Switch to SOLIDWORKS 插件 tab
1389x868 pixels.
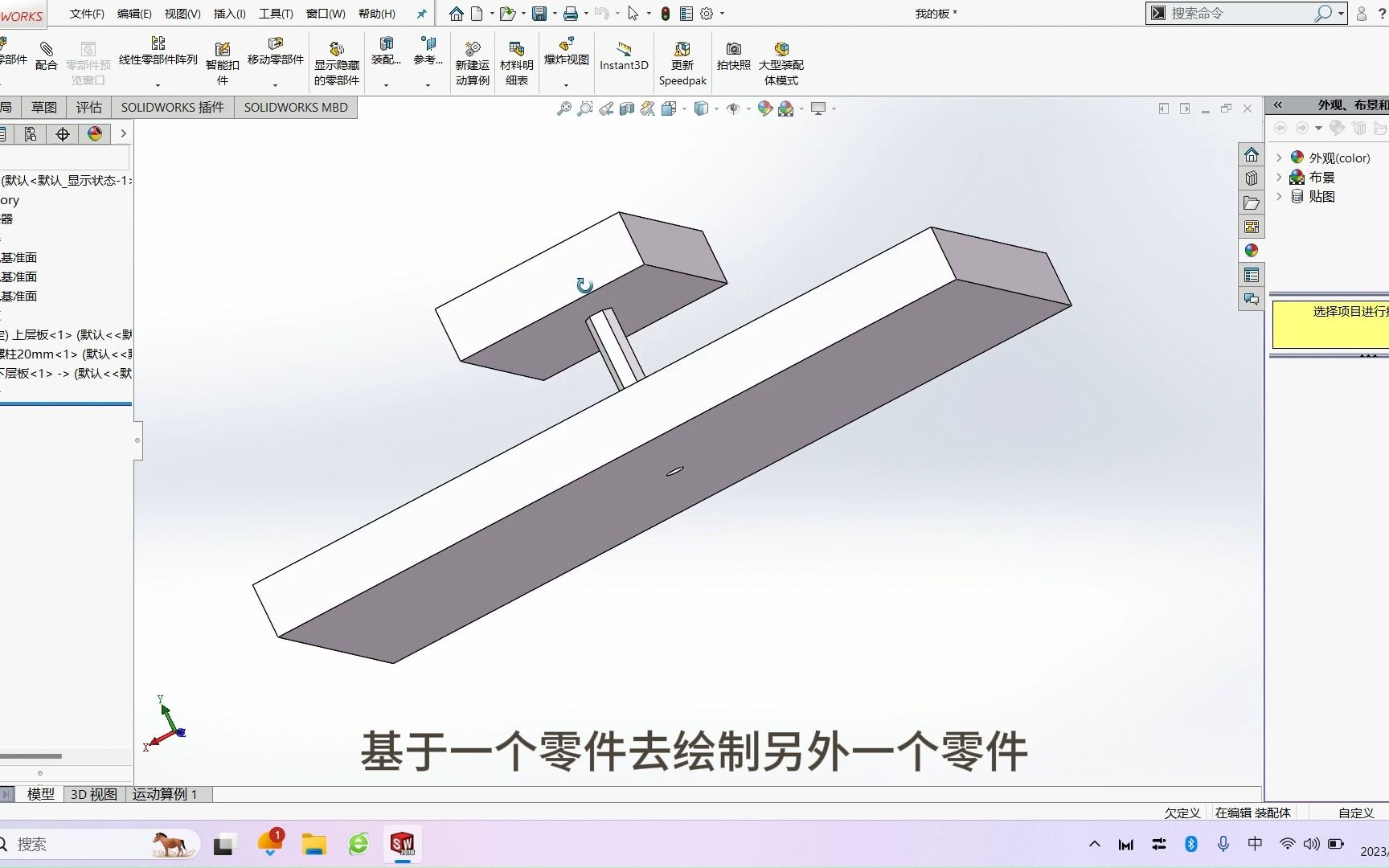[x=173, y=107]
